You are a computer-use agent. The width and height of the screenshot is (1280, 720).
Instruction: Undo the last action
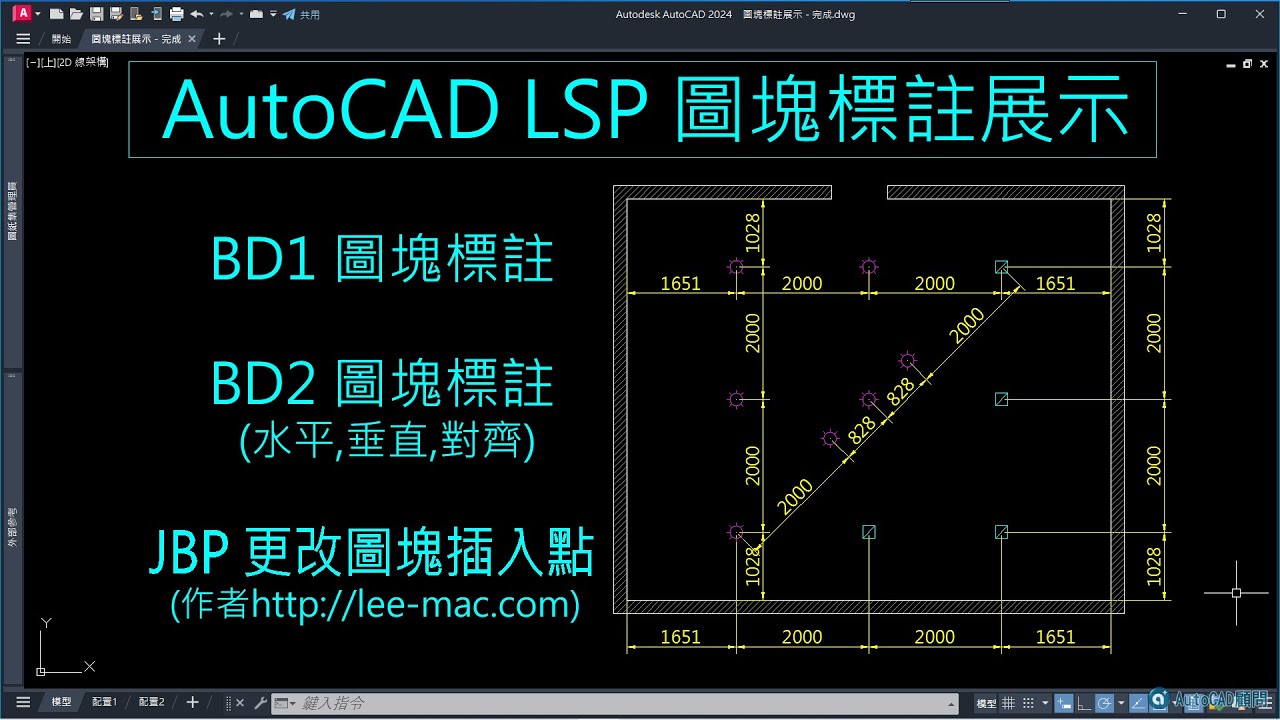[197, 14]
